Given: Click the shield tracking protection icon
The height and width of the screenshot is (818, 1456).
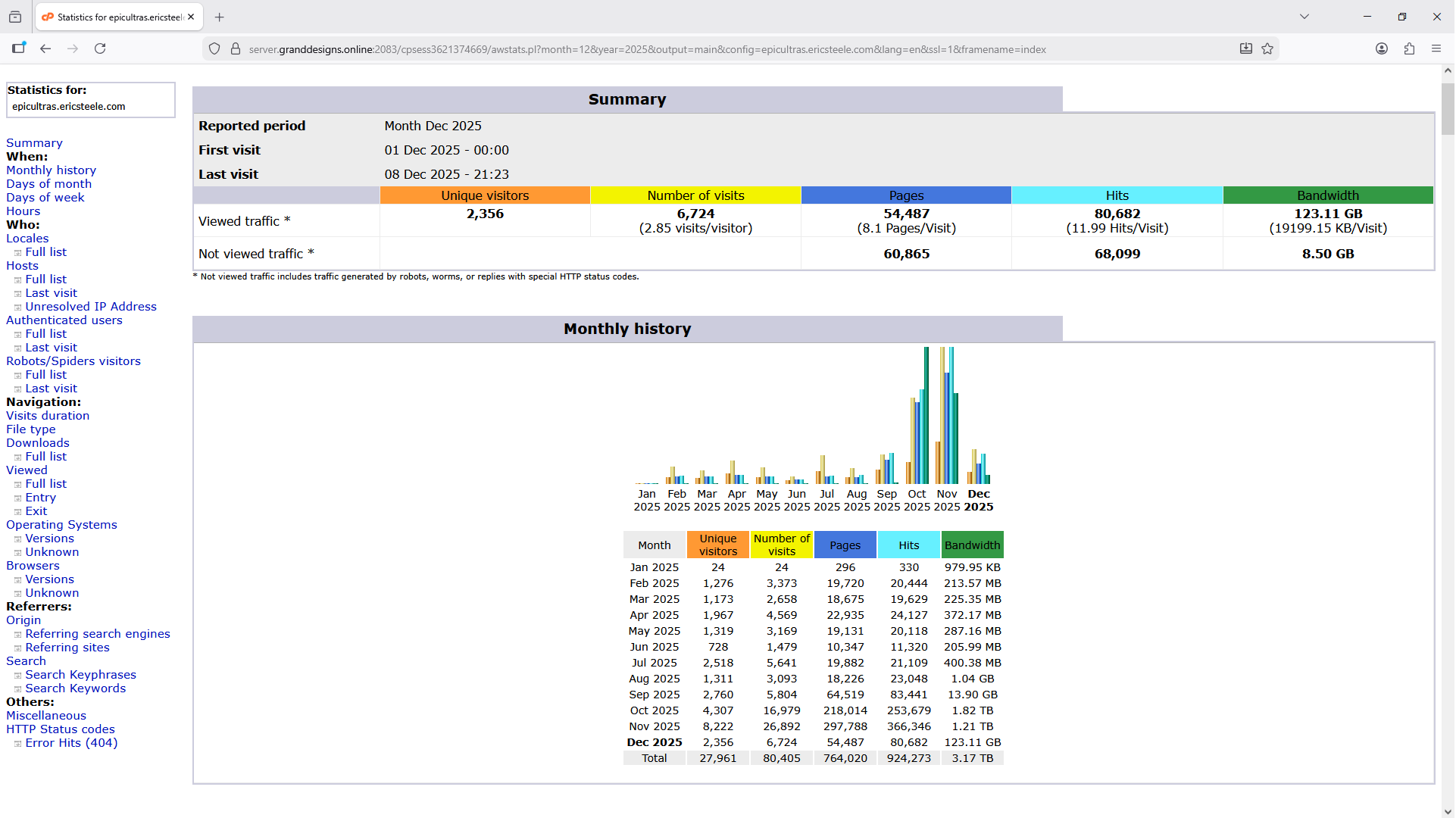Looking at the screenshot, I should point(215,49).
